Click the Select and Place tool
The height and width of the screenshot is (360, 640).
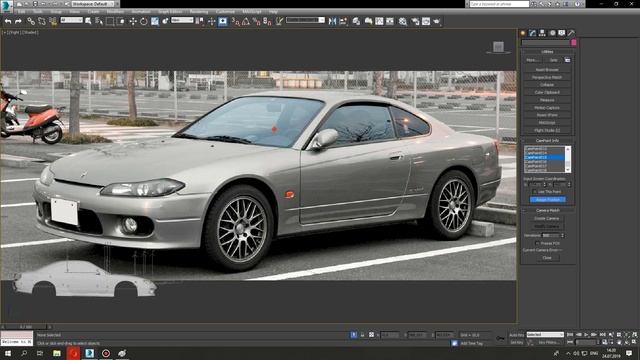pos(165,21)
